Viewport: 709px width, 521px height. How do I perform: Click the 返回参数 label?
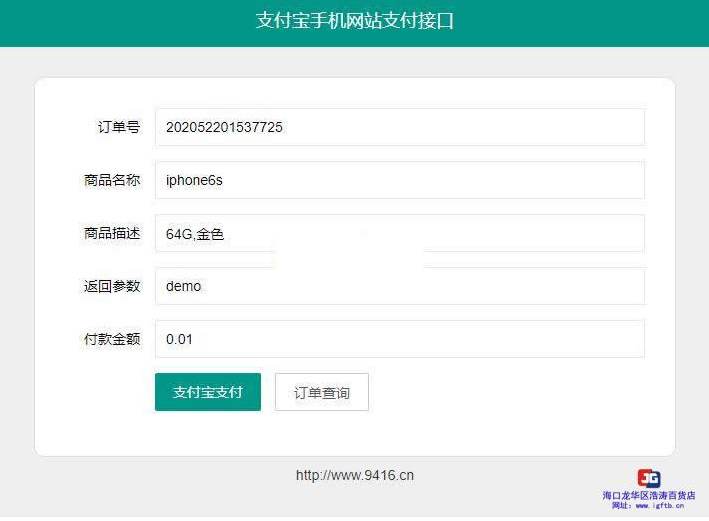point(112,286)
